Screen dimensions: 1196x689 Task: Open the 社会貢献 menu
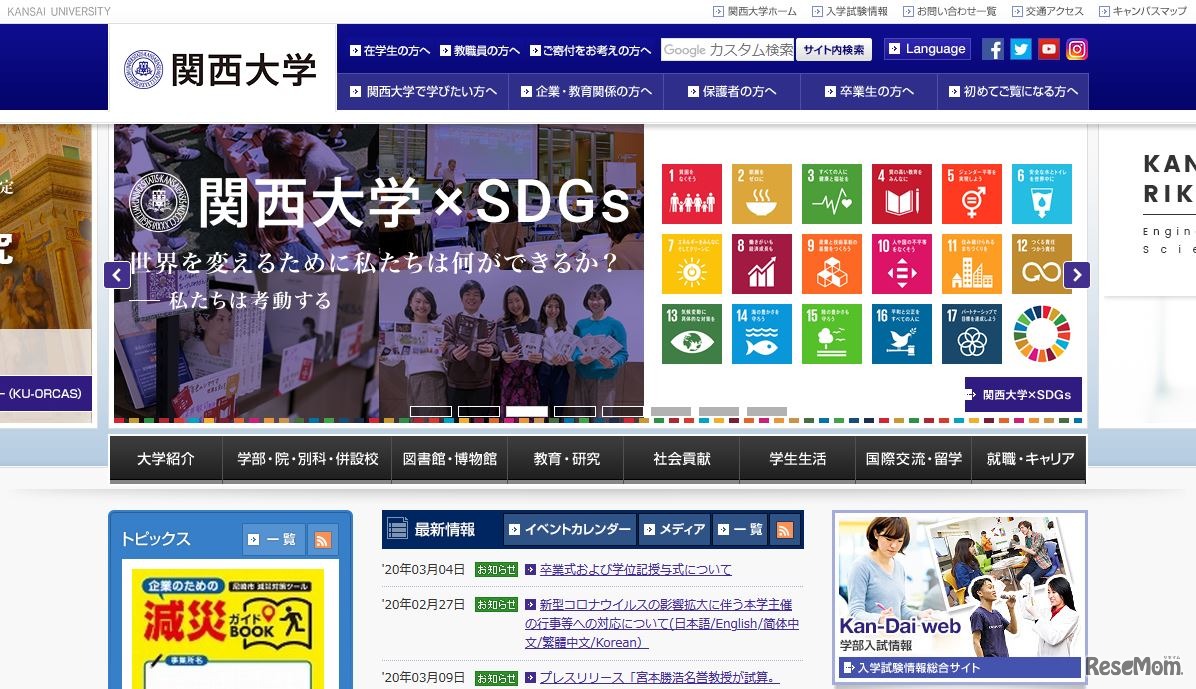682,459
